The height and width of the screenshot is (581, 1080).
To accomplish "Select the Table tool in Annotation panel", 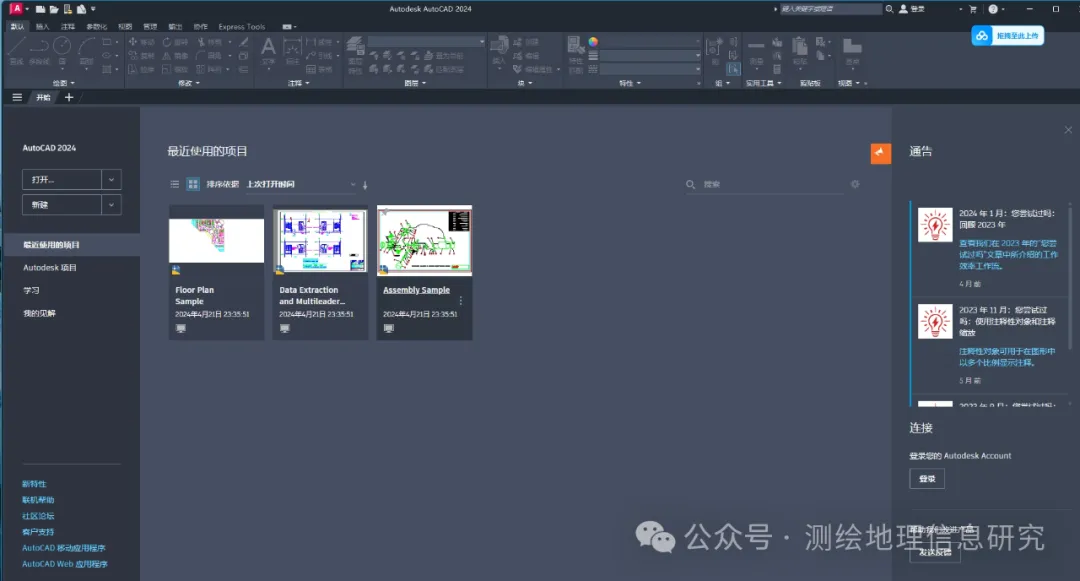I will (x=320, y=70).
